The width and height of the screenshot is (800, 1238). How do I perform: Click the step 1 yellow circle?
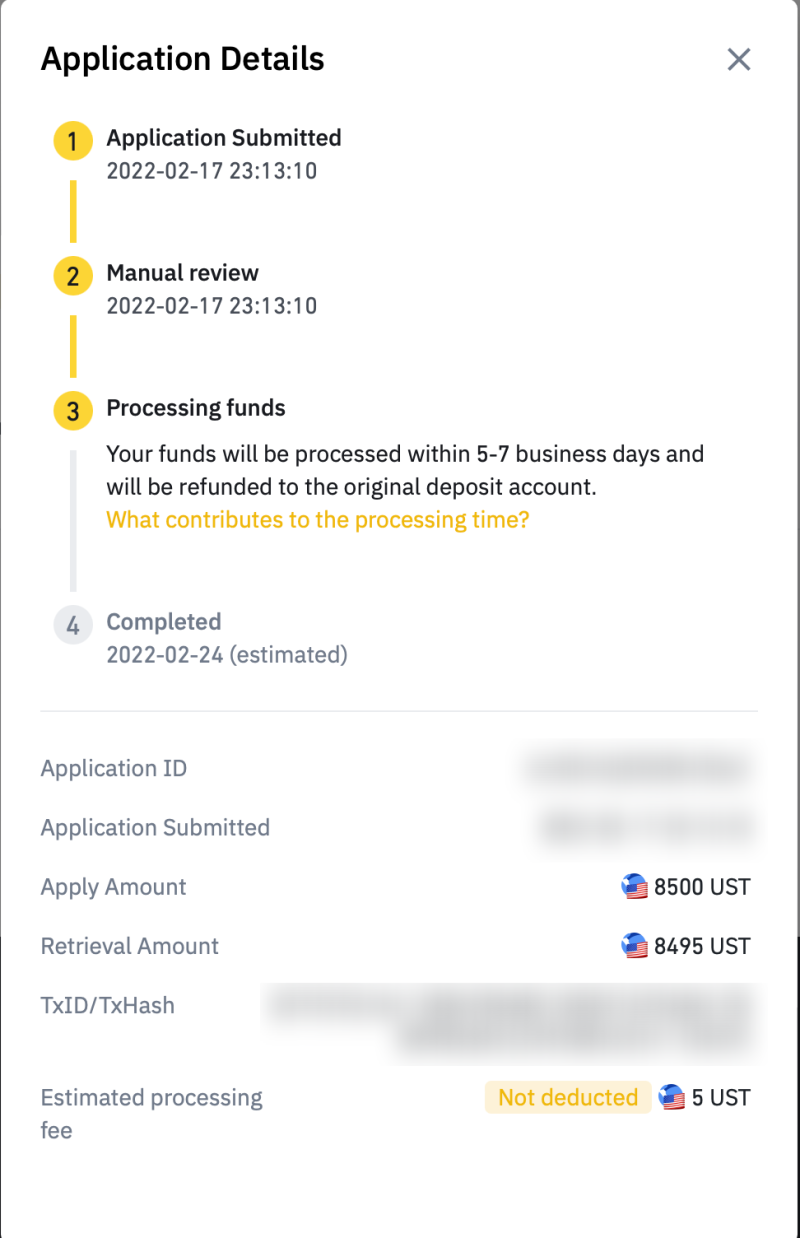[x=73, y=142]
